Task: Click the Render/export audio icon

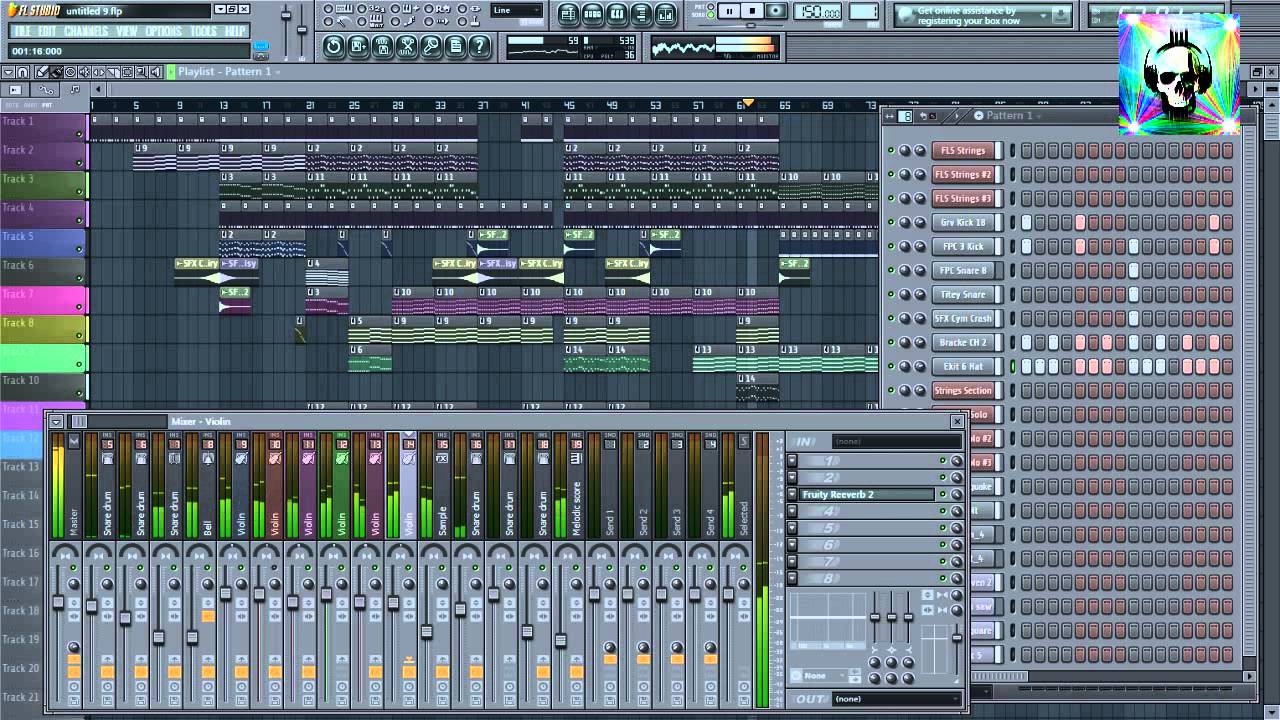Action: click(383, 46)
